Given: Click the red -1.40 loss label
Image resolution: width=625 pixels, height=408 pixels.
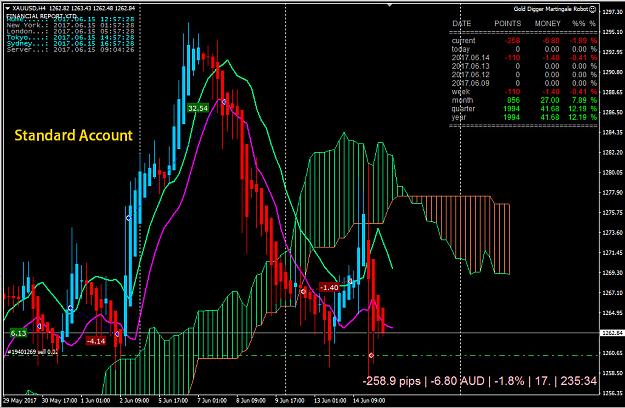Looking at the screenshot, I should (x=329, y=287).
